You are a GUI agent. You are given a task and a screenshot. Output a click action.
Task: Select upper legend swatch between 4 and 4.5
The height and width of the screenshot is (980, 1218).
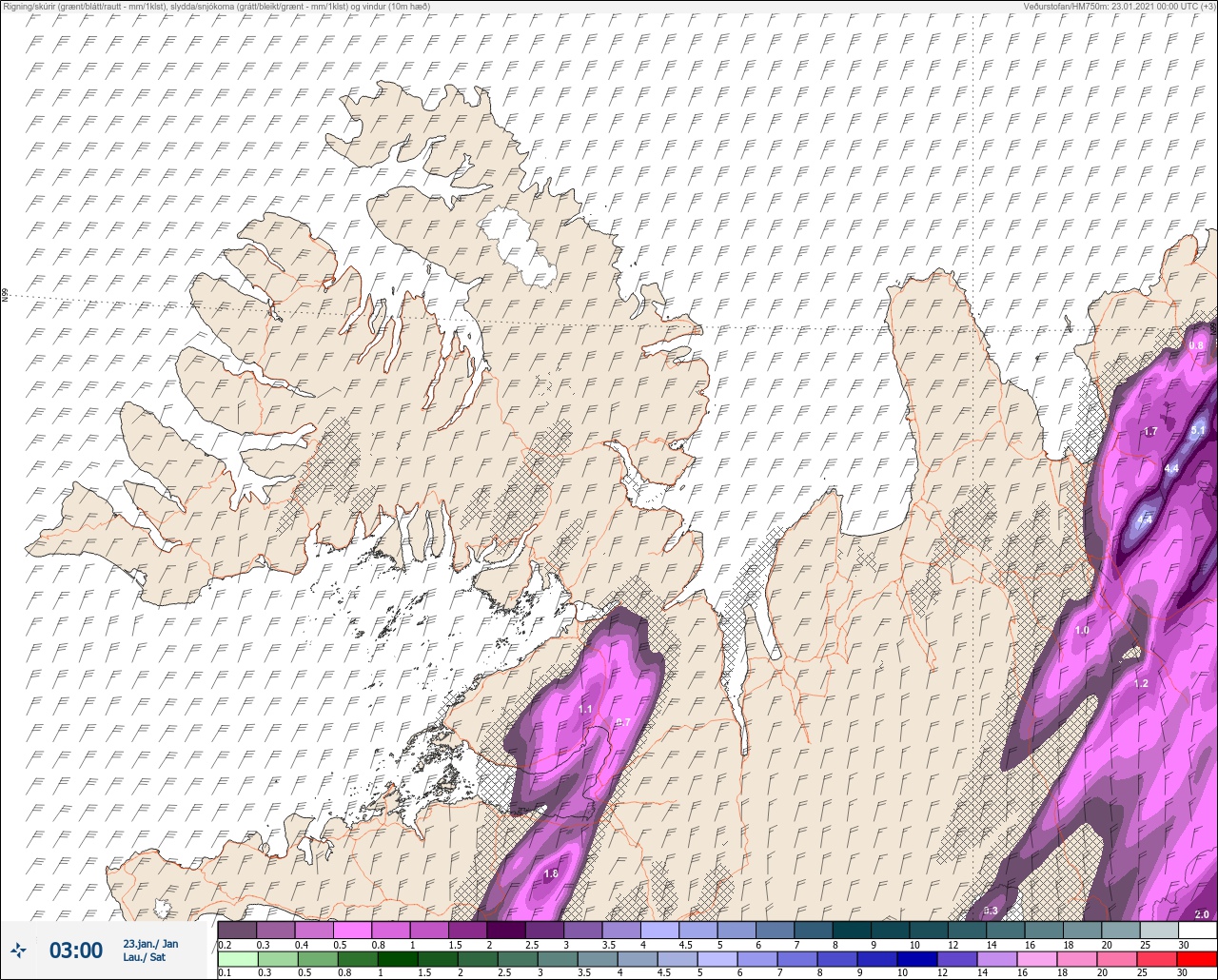659,930
